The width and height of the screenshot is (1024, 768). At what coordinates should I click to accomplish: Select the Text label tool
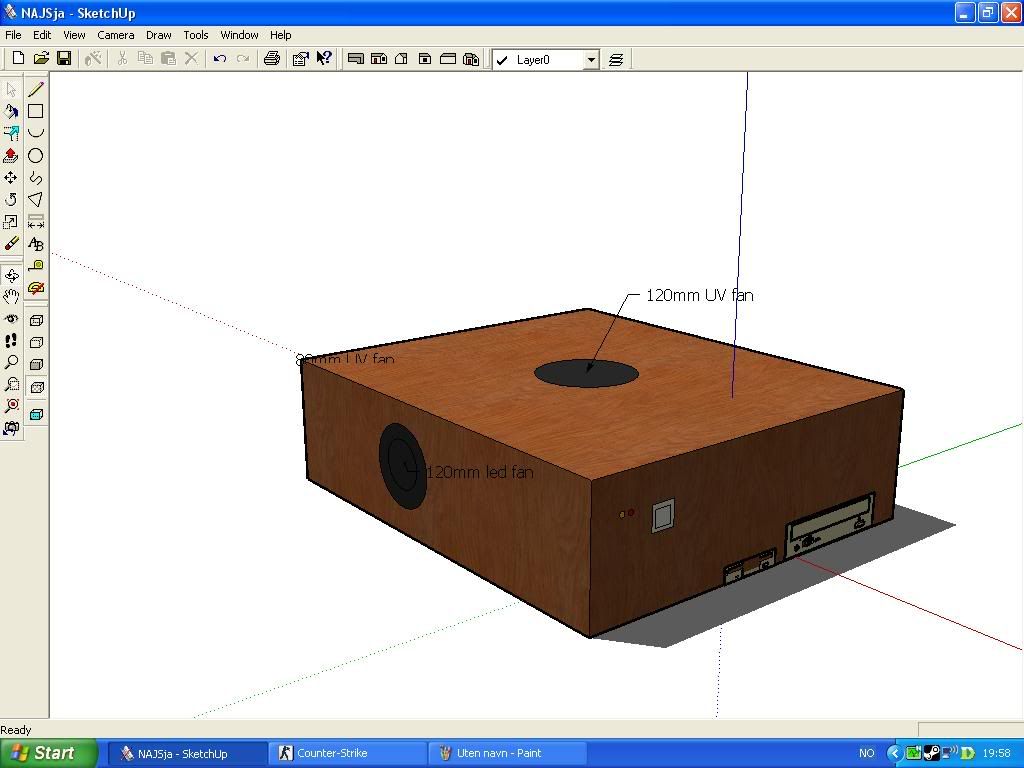[x=36, y=244]
